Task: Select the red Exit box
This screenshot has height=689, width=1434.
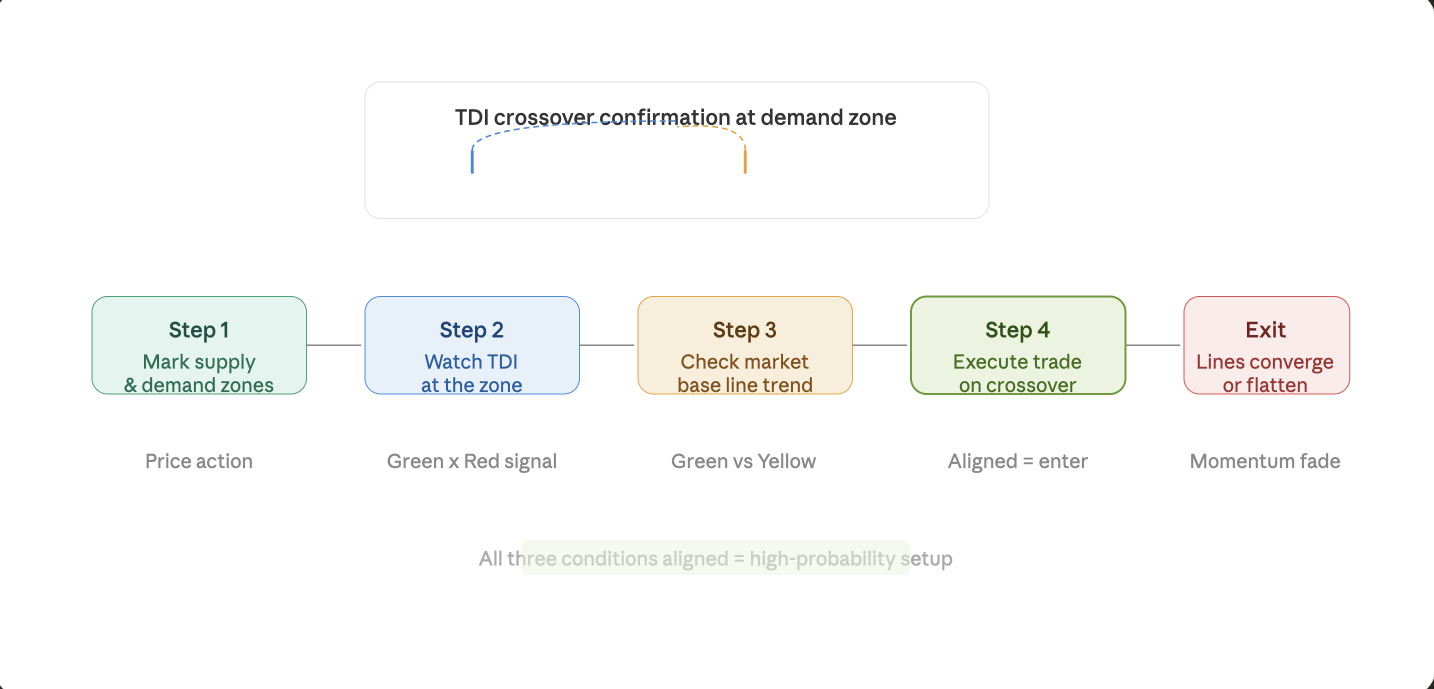Action: 1267,345
